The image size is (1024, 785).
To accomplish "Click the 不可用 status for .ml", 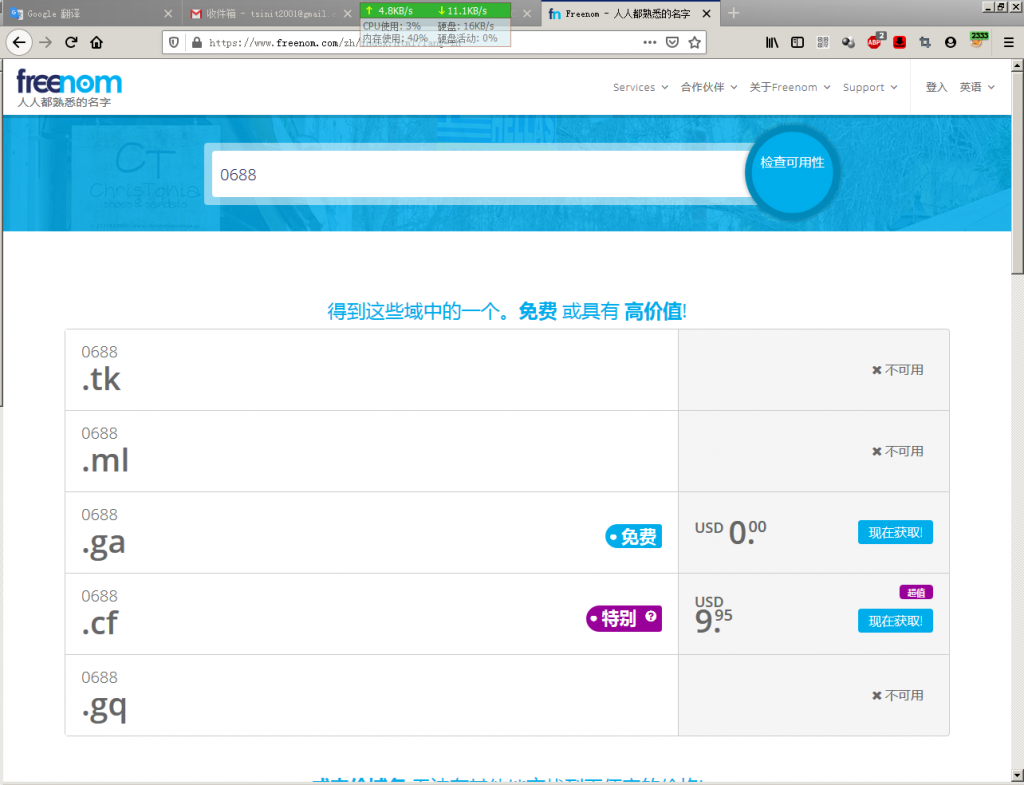I will [x=897, y=451].
